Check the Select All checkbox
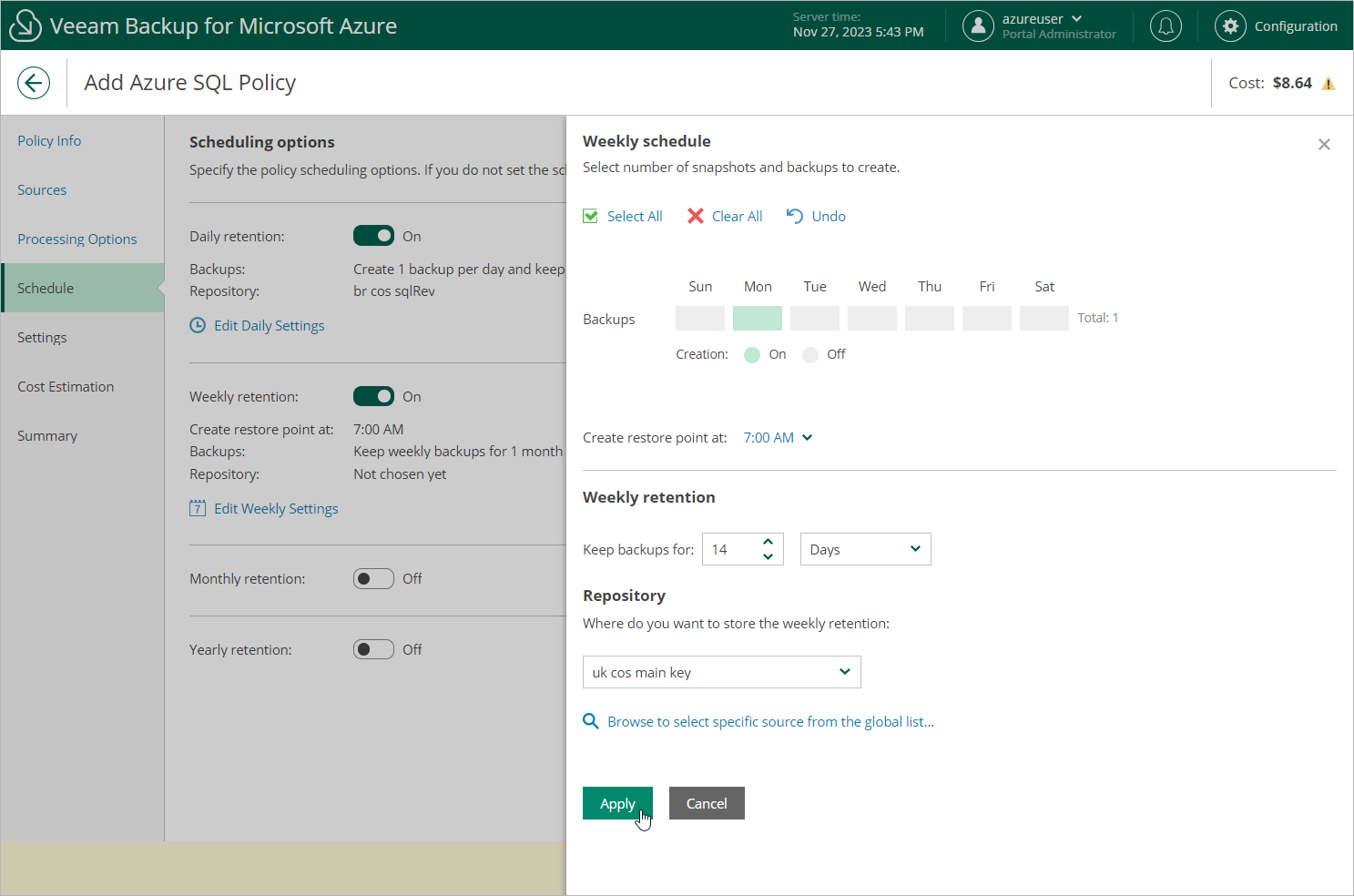This screenshot has height=896, width=1354. coord(591,216)
